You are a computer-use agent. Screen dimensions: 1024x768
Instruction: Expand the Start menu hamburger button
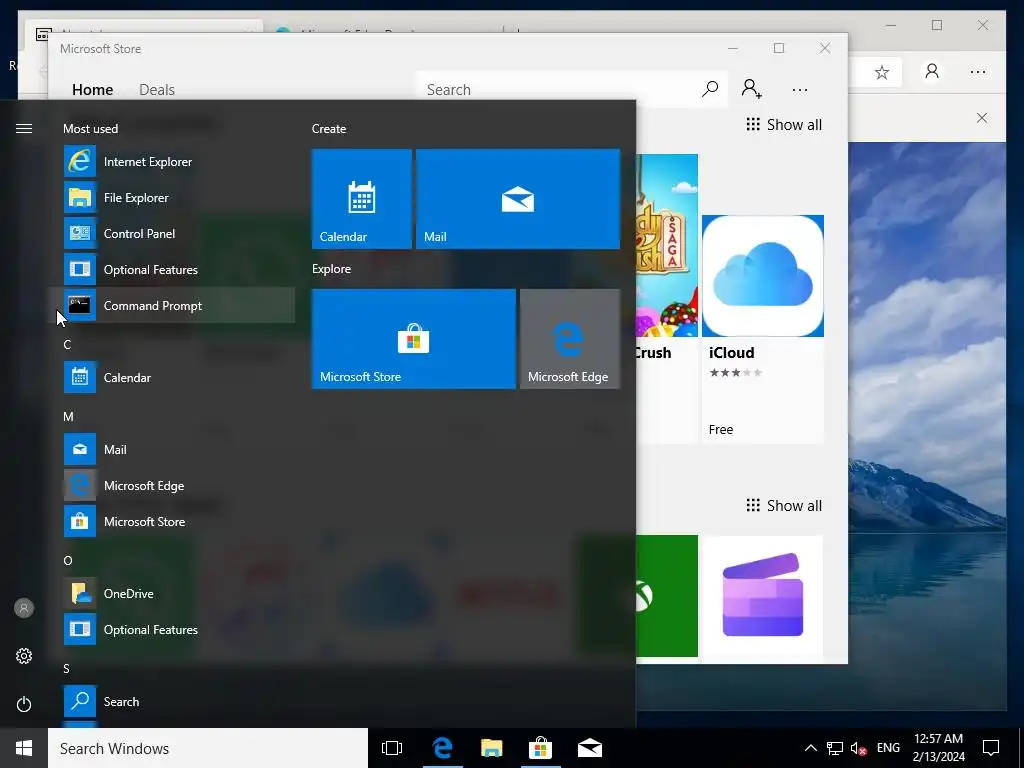coord(24,129)
